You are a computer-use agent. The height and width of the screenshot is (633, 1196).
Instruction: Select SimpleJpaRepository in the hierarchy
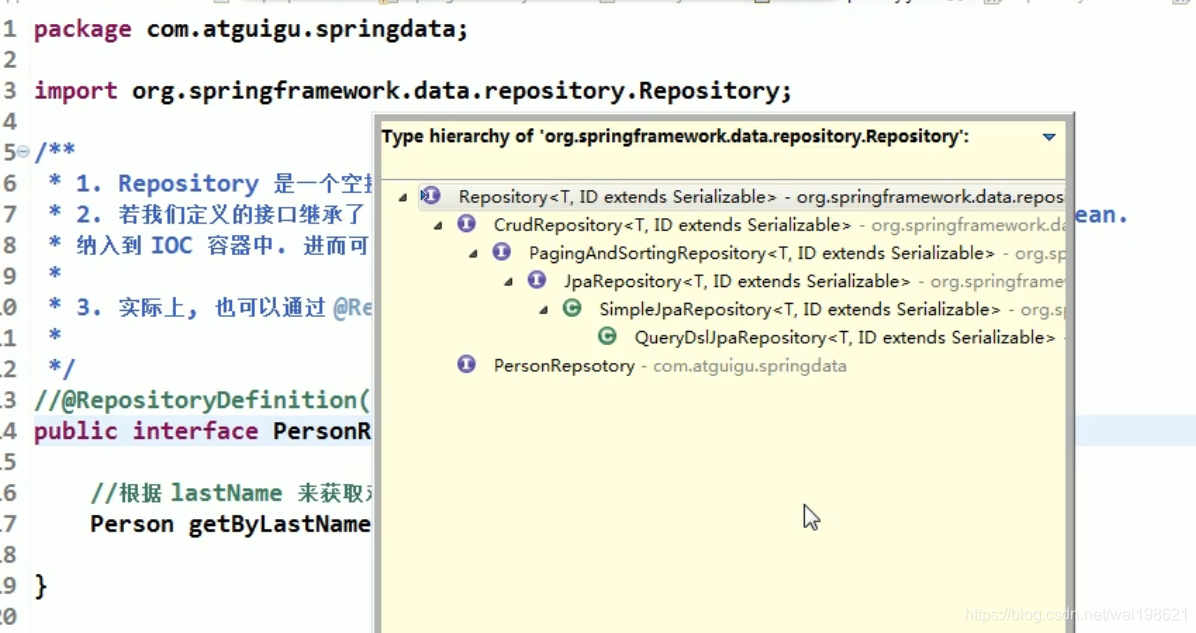[799, 310]
